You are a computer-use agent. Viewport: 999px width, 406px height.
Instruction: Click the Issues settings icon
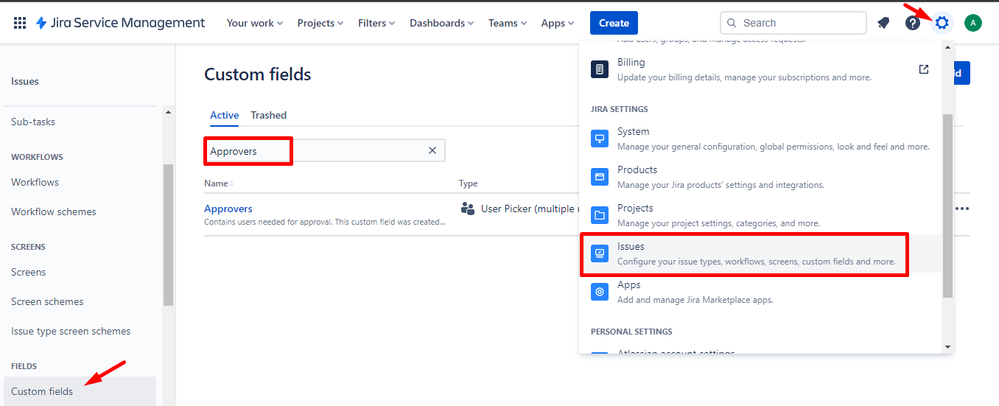pyautogui.click(x=600, y=254)
